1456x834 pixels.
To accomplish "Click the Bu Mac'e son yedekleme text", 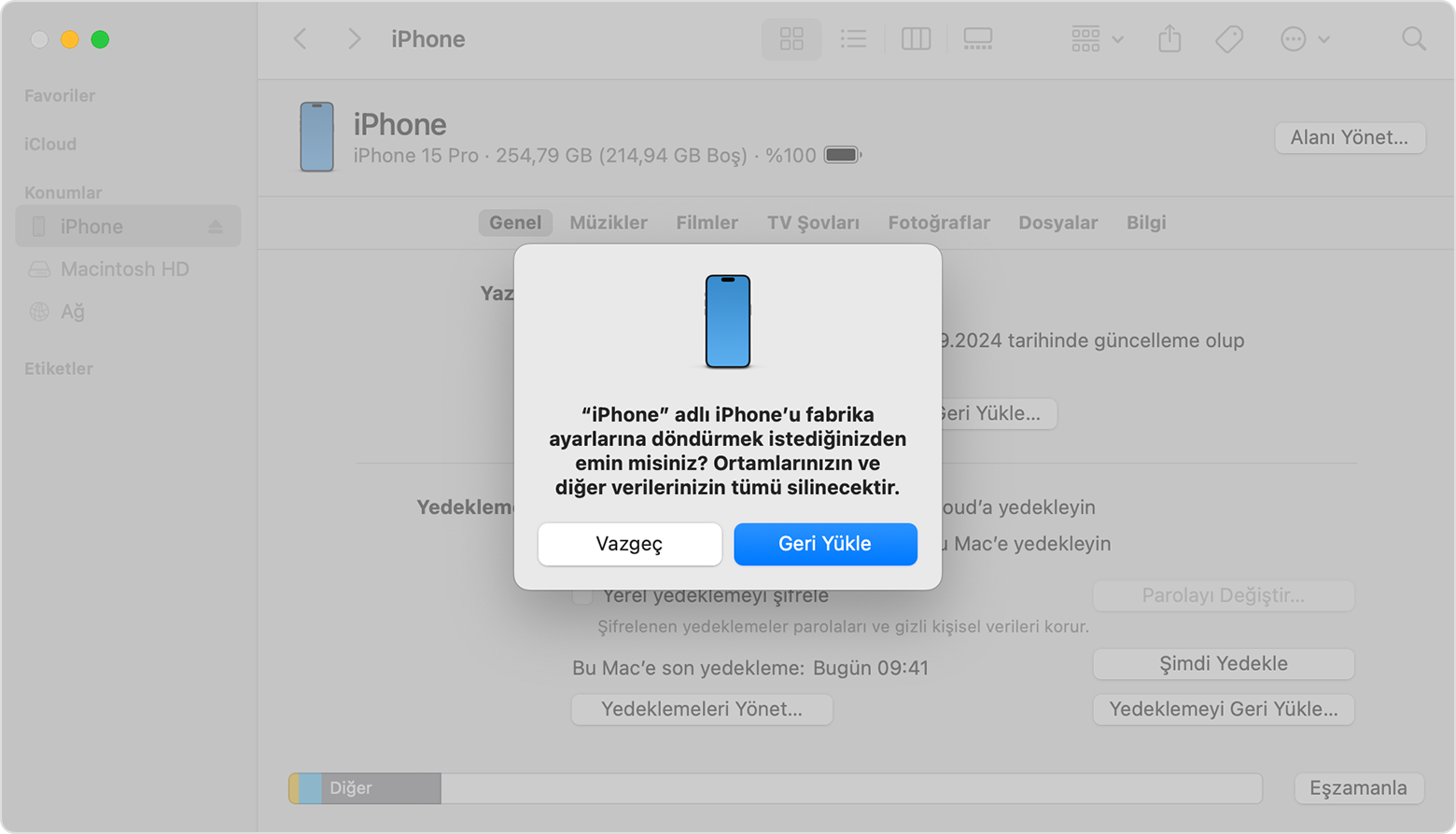I will (x=750, y=668).
